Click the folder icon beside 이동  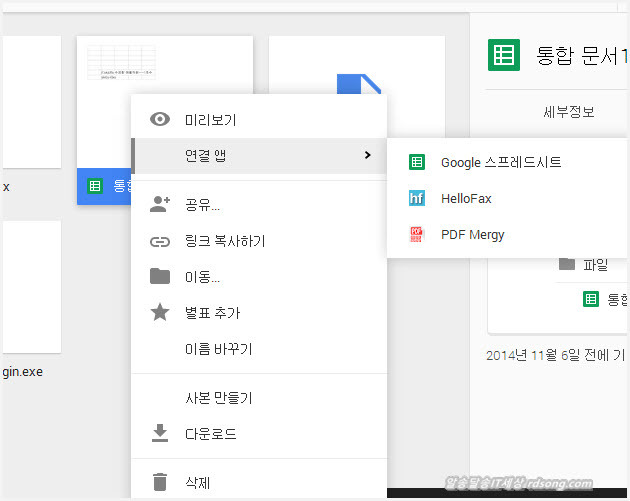click(x=160, y=276)
